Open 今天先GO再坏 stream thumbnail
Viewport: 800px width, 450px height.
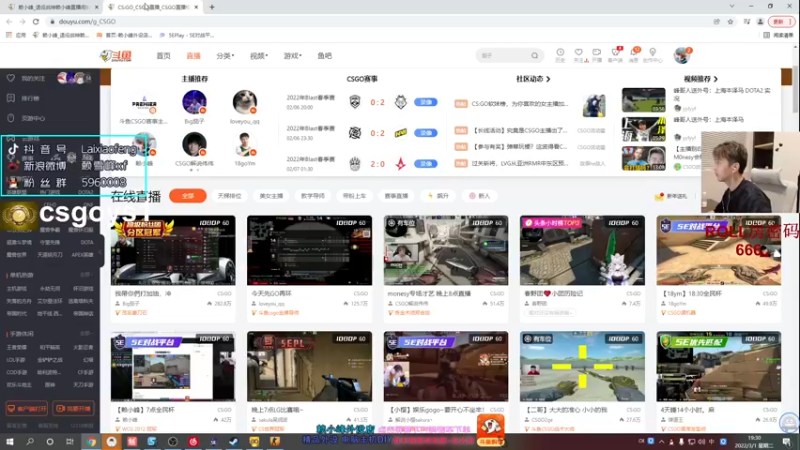pyautogui.click(x=310, y=251)
